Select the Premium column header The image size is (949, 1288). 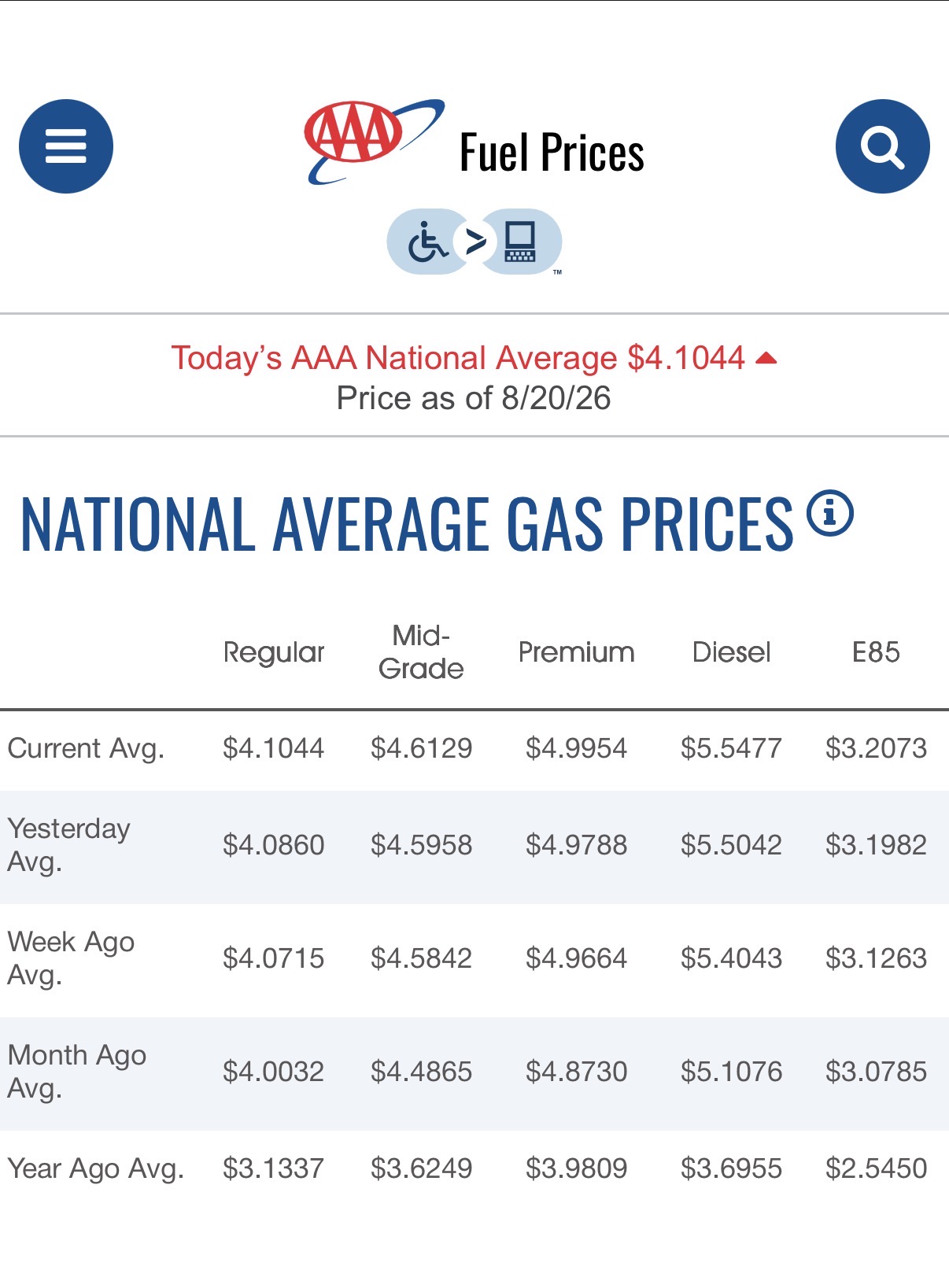tap(576, 652)
